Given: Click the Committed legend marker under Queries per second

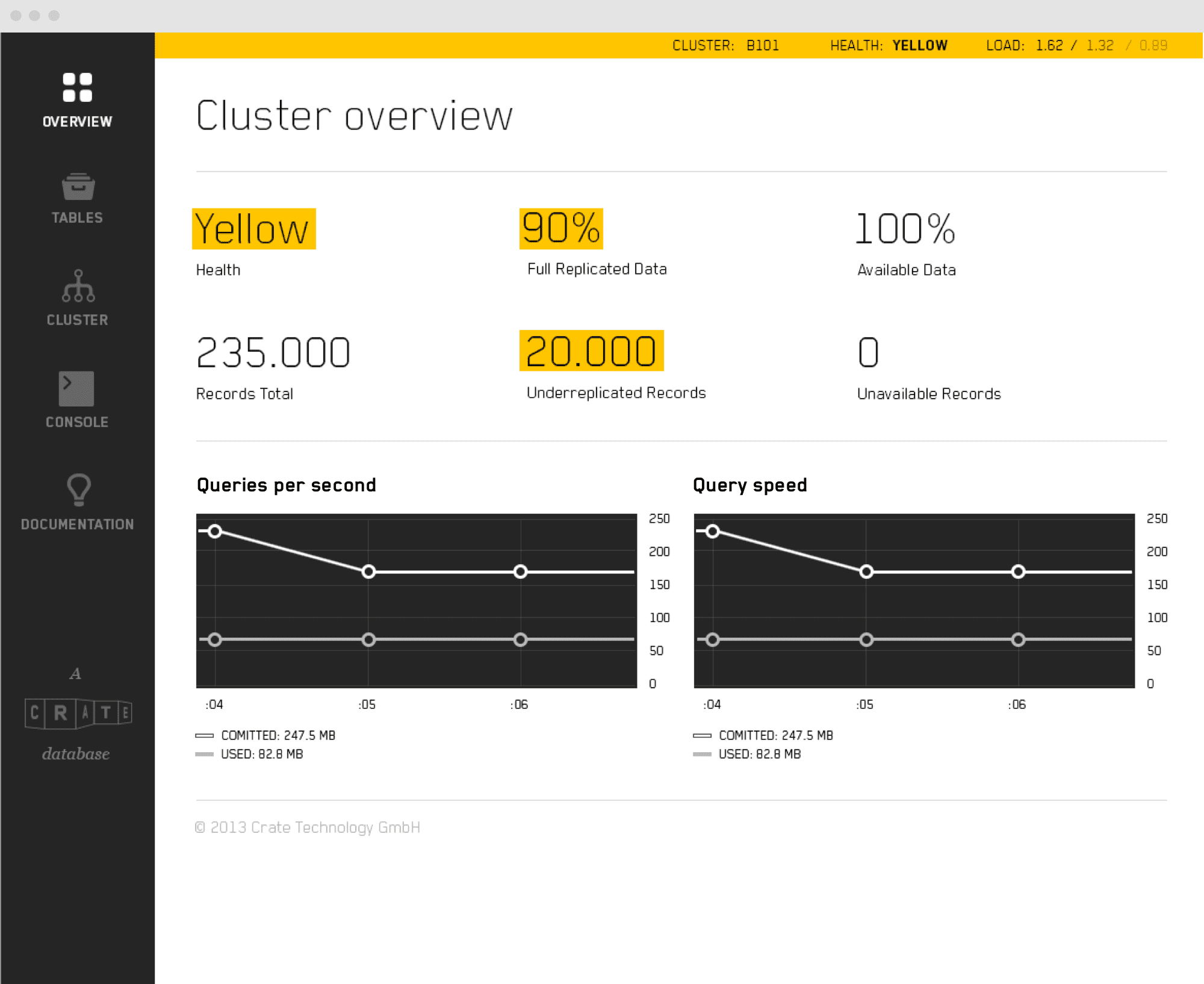Looking at the screenshot, I should 205,735.
